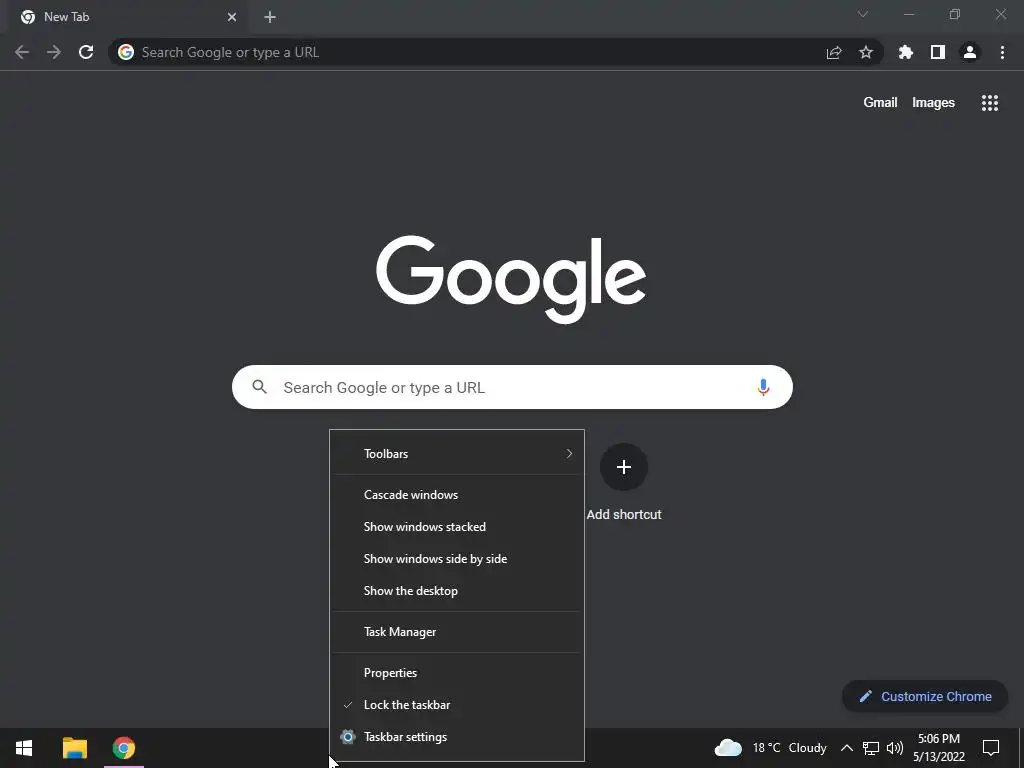1024x768 pixels.
Task: Open the Gmail link
Action: coord(880,103)
